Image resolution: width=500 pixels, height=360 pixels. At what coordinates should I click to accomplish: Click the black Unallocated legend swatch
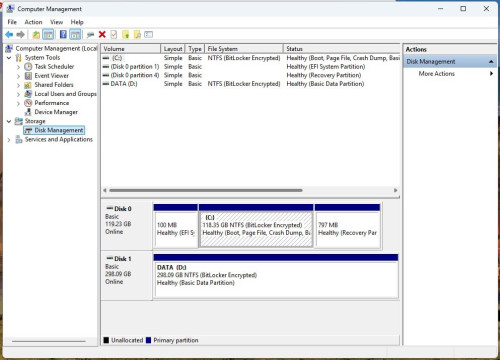(x=106, y=340)
